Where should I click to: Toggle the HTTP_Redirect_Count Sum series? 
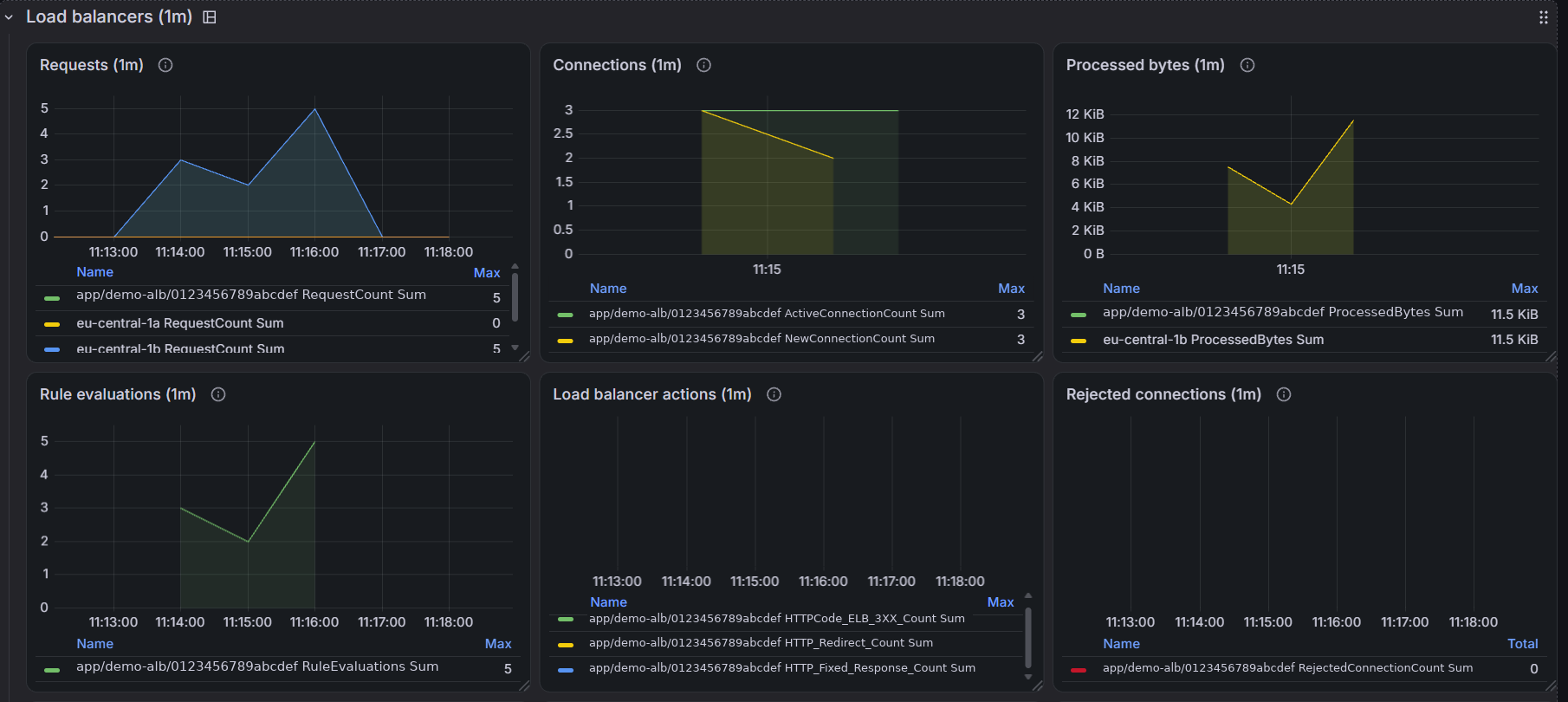pyautogui.click(x=761, y=643)
